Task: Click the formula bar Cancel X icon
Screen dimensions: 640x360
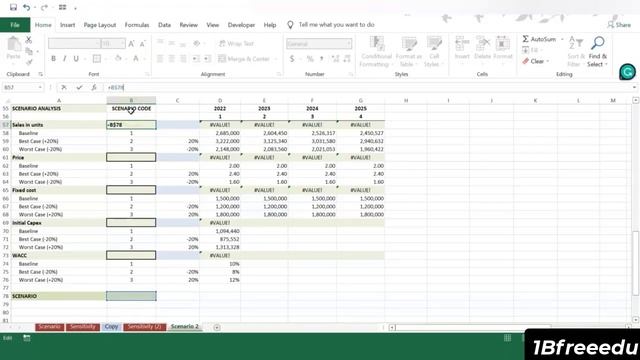Action: pyautogui.click(x=64, y=87)
